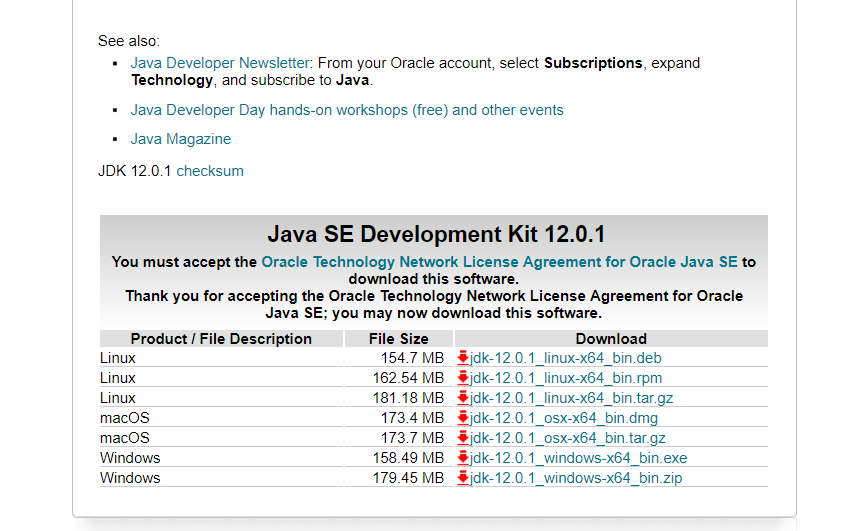Download jdk-12.0.1_osx-x64_bin.dmg
The height and width of the screenshot is (531, 842).
[x=564, y=418]
